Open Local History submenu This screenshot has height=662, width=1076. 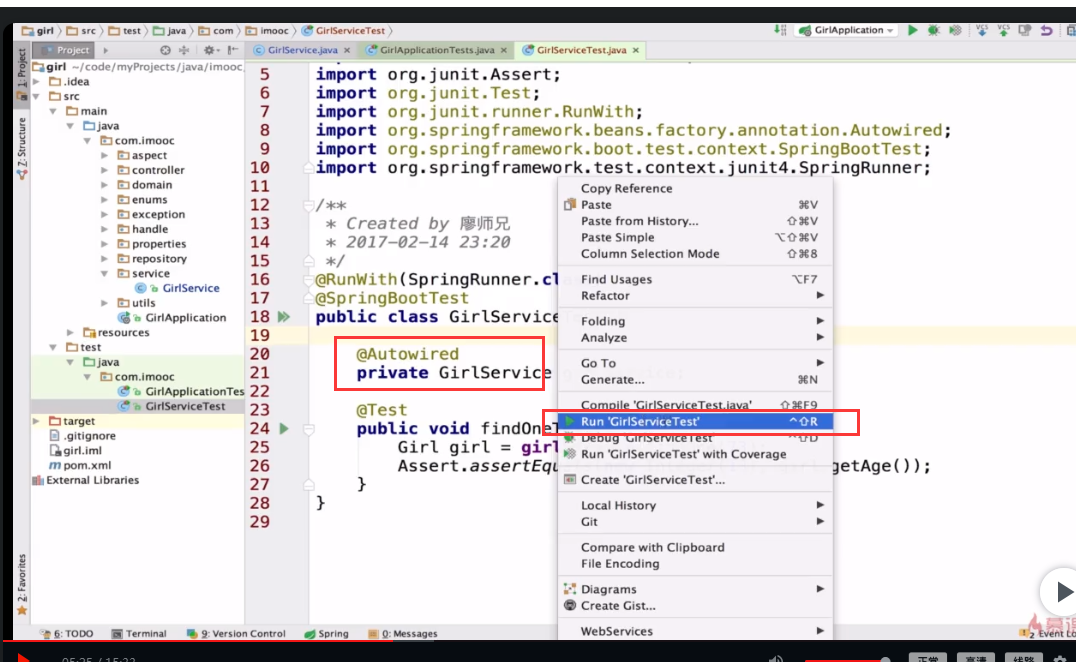(695, 506)
